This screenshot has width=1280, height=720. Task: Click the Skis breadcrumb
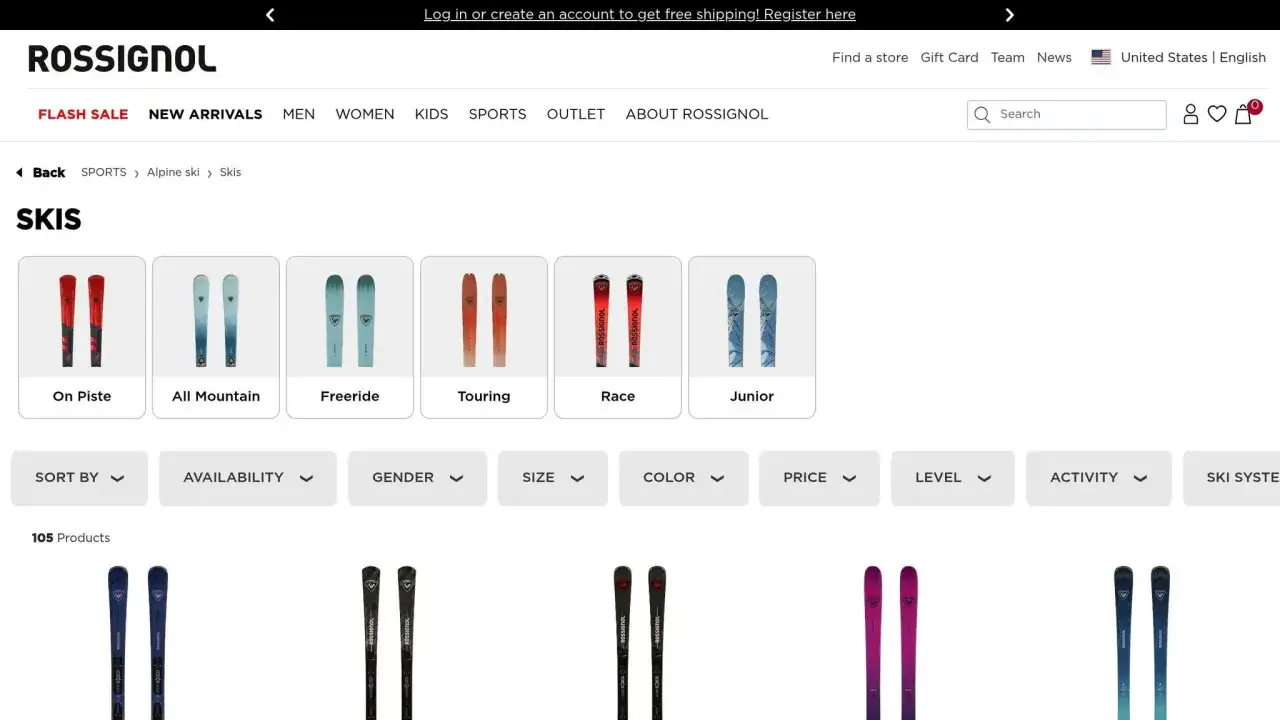(230, 172)
